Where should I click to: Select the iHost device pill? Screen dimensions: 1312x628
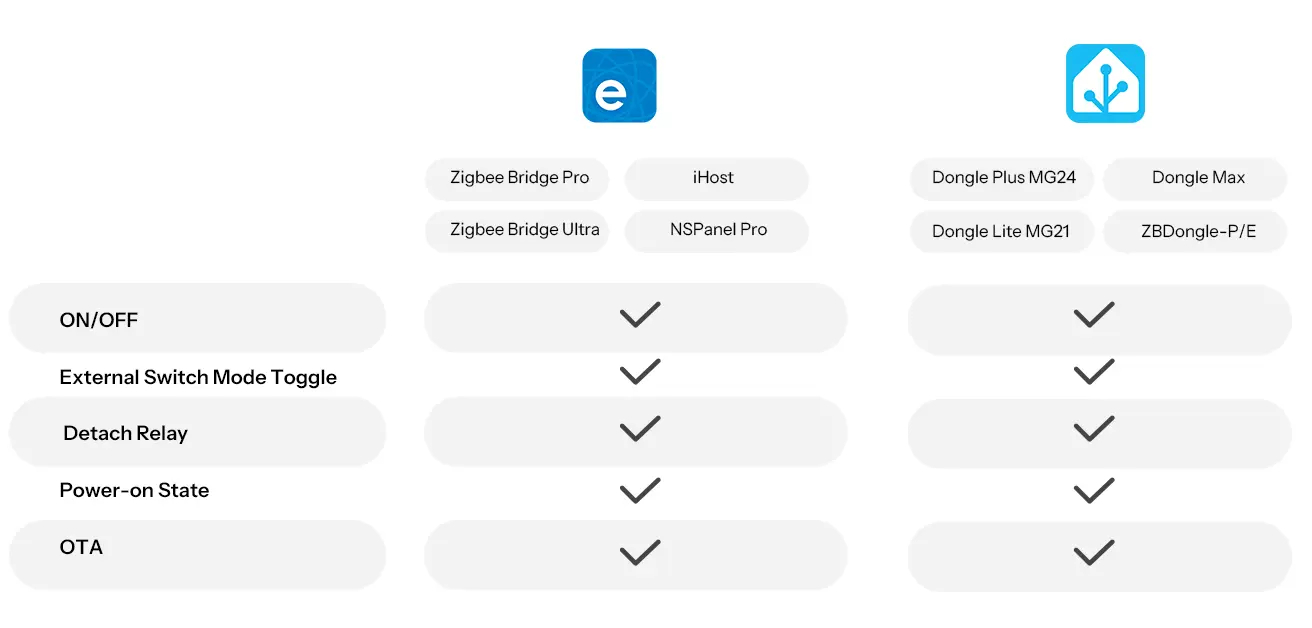[714, 178]
